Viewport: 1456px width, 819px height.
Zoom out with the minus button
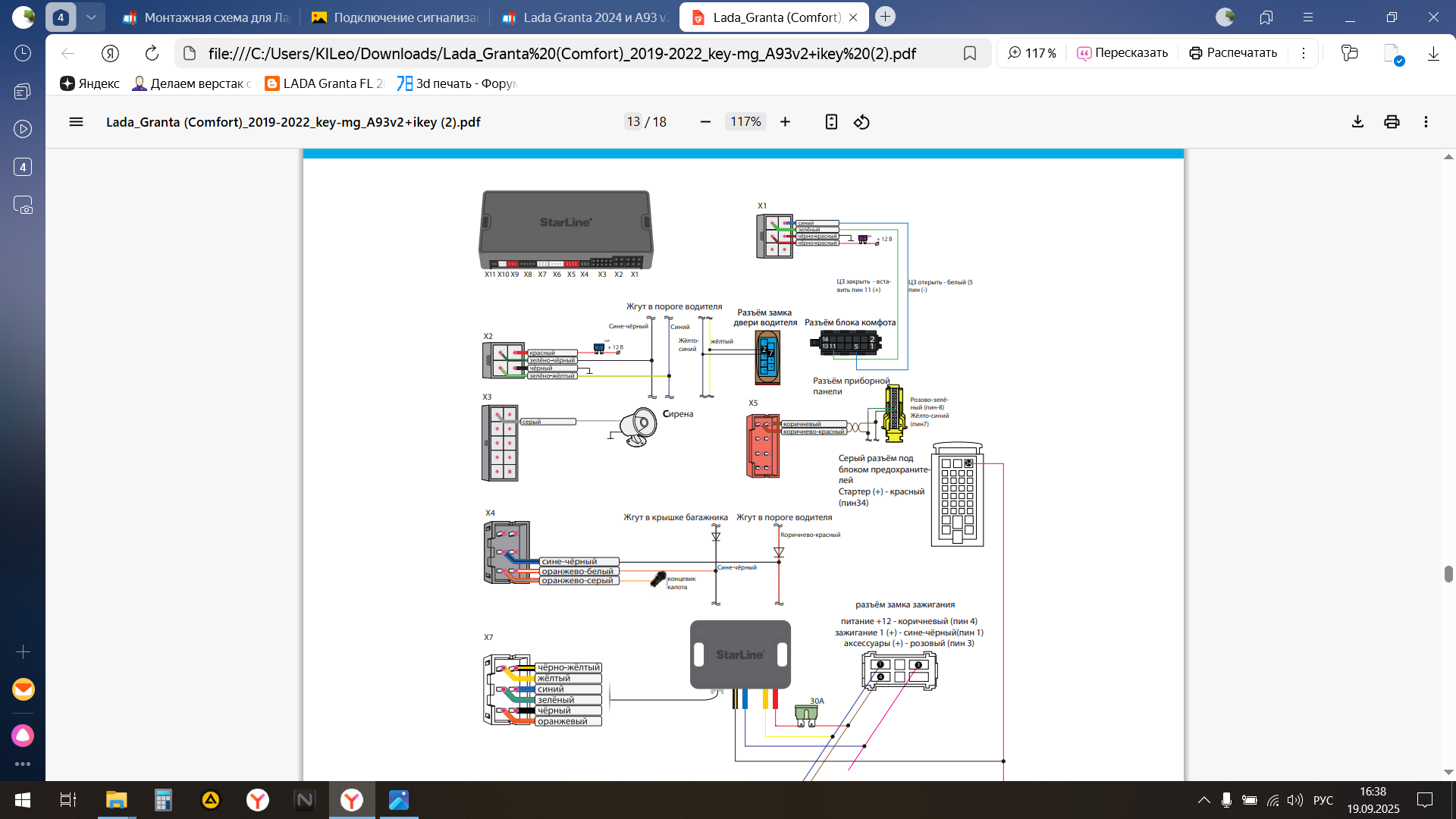click(705, 122)
